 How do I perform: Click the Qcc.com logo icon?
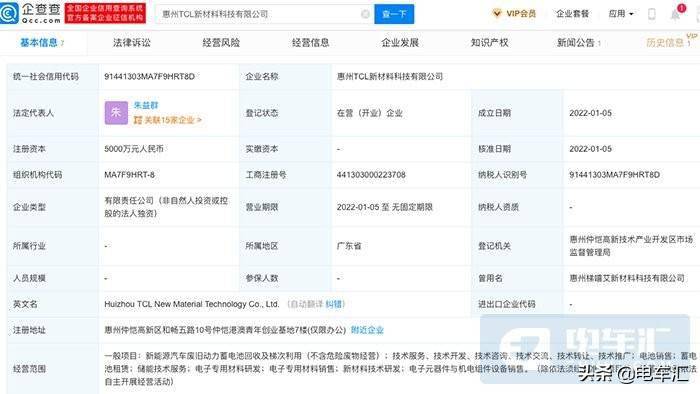(x=9, y=13)
